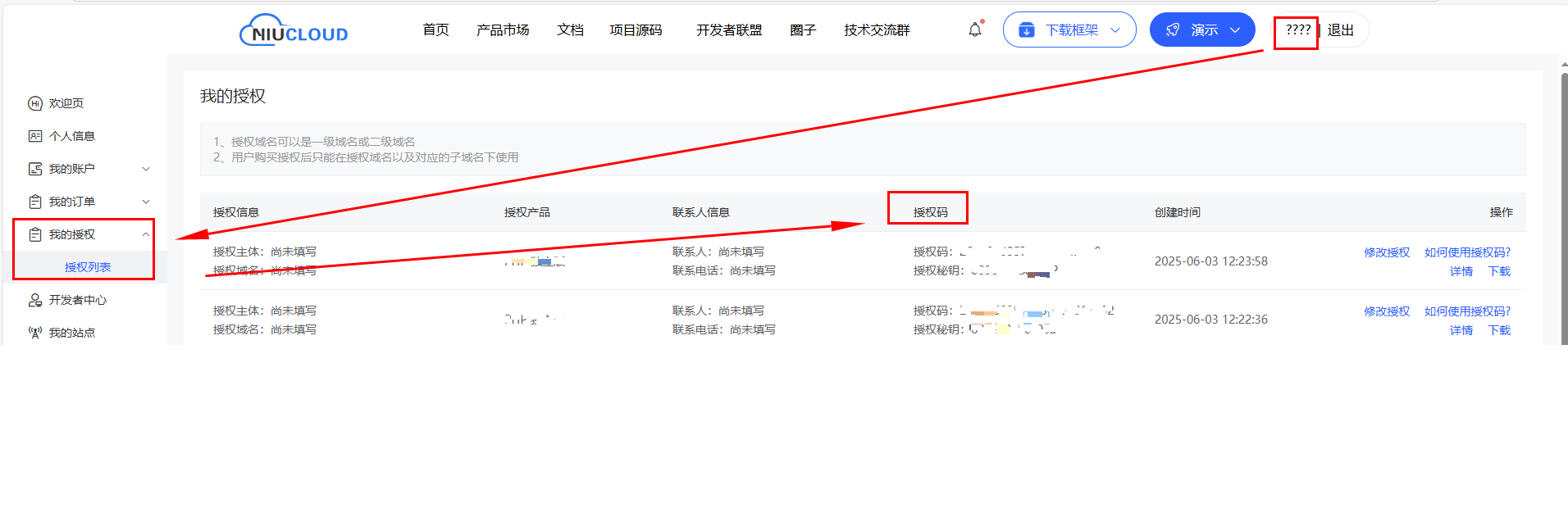Click 退出 to log out
Viewport: 1568px width, 531px height.
[x=1341, y=30]
